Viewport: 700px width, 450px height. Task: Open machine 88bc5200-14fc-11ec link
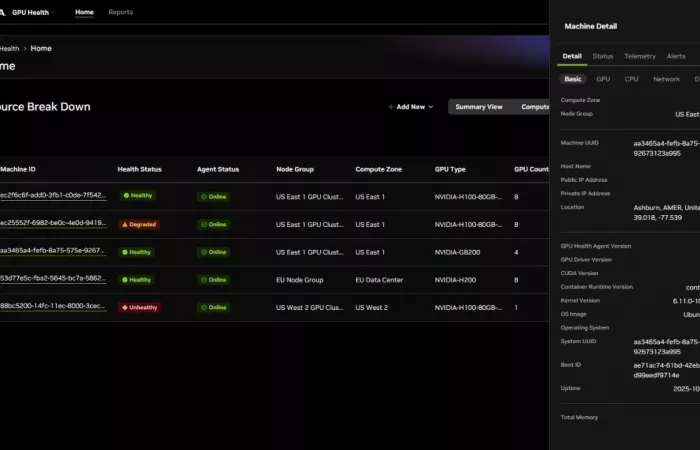coord(53,306)
